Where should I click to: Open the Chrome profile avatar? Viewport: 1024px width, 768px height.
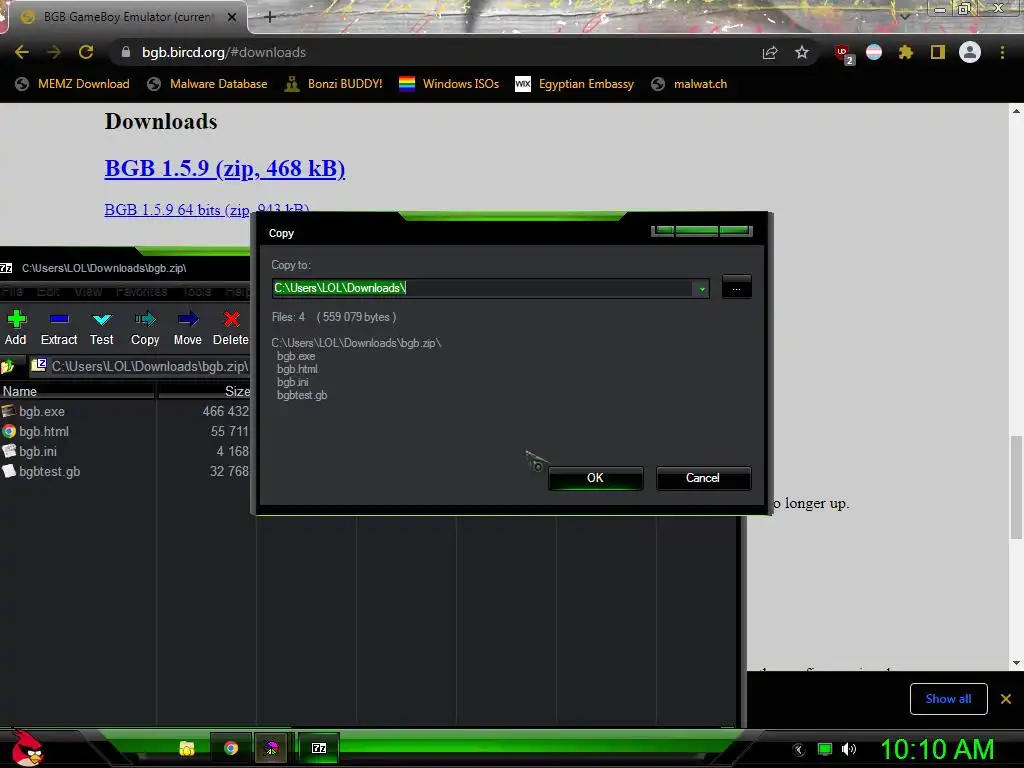tap(970, 52)
